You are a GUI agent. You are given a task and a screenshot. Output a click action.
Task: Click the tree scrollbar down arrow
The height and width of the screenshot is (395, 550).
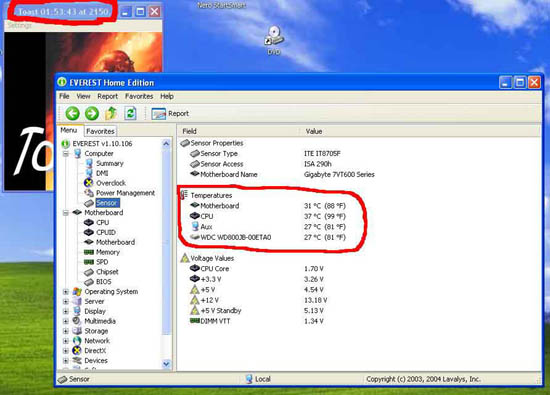click(x=166, y=364)
